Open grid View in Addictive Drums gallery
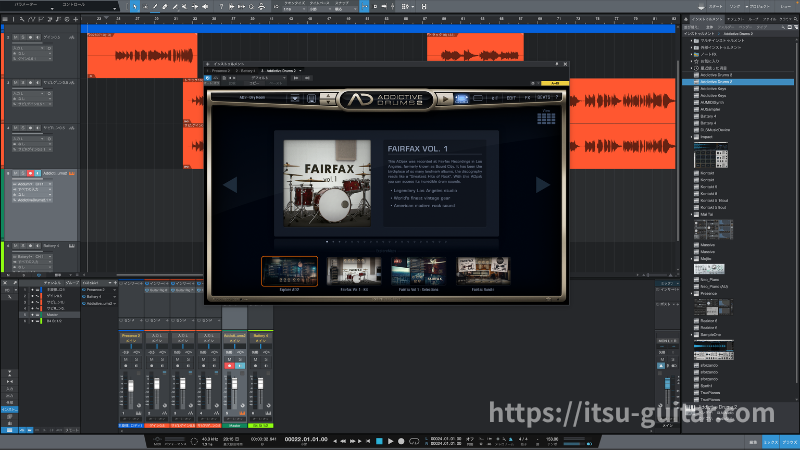Image resolution: width=800 pixels, height=450 pixels. [546, 118]
